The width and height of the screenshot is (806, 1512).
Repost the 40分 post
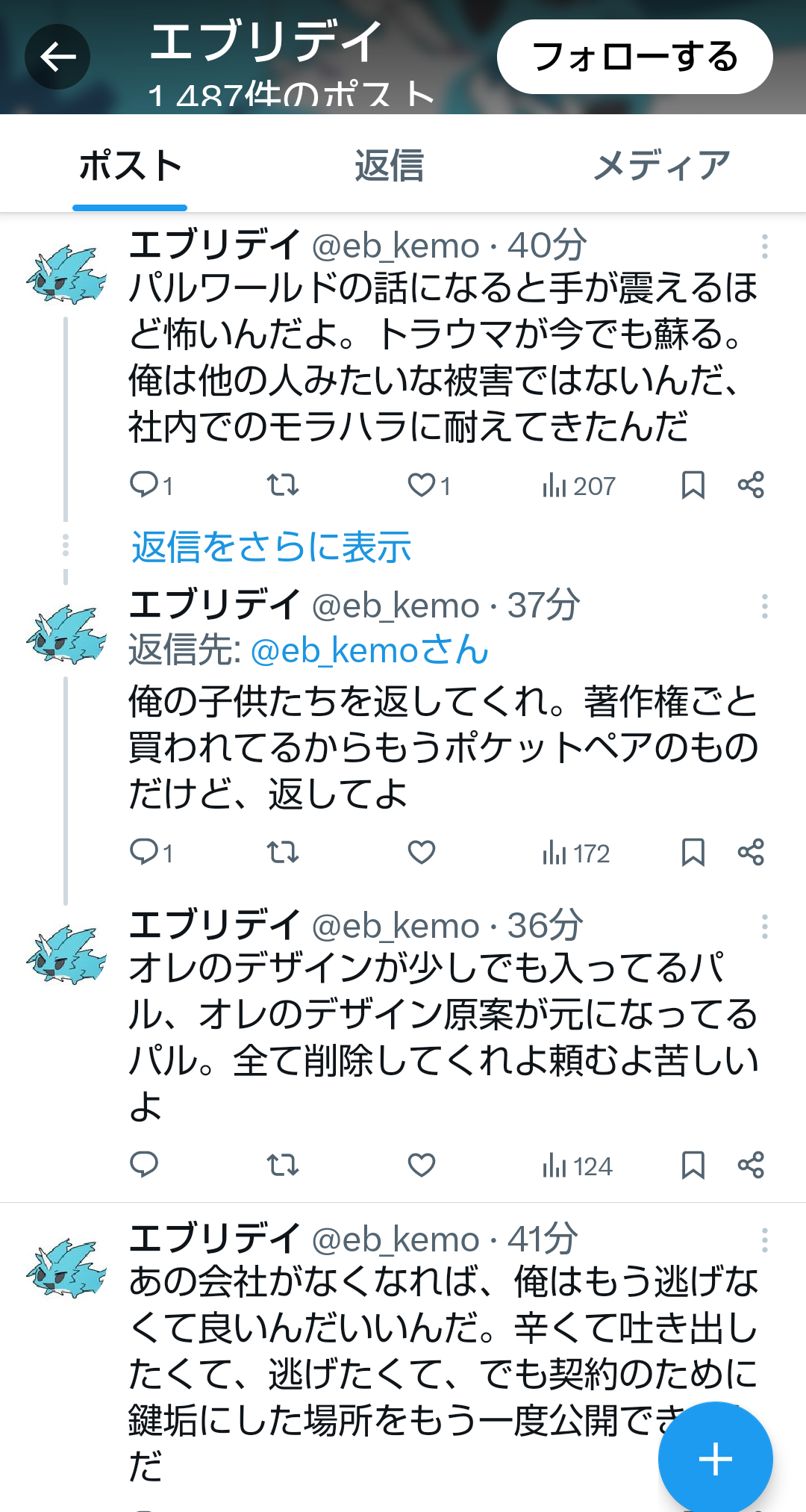click(x=283, y=485)
